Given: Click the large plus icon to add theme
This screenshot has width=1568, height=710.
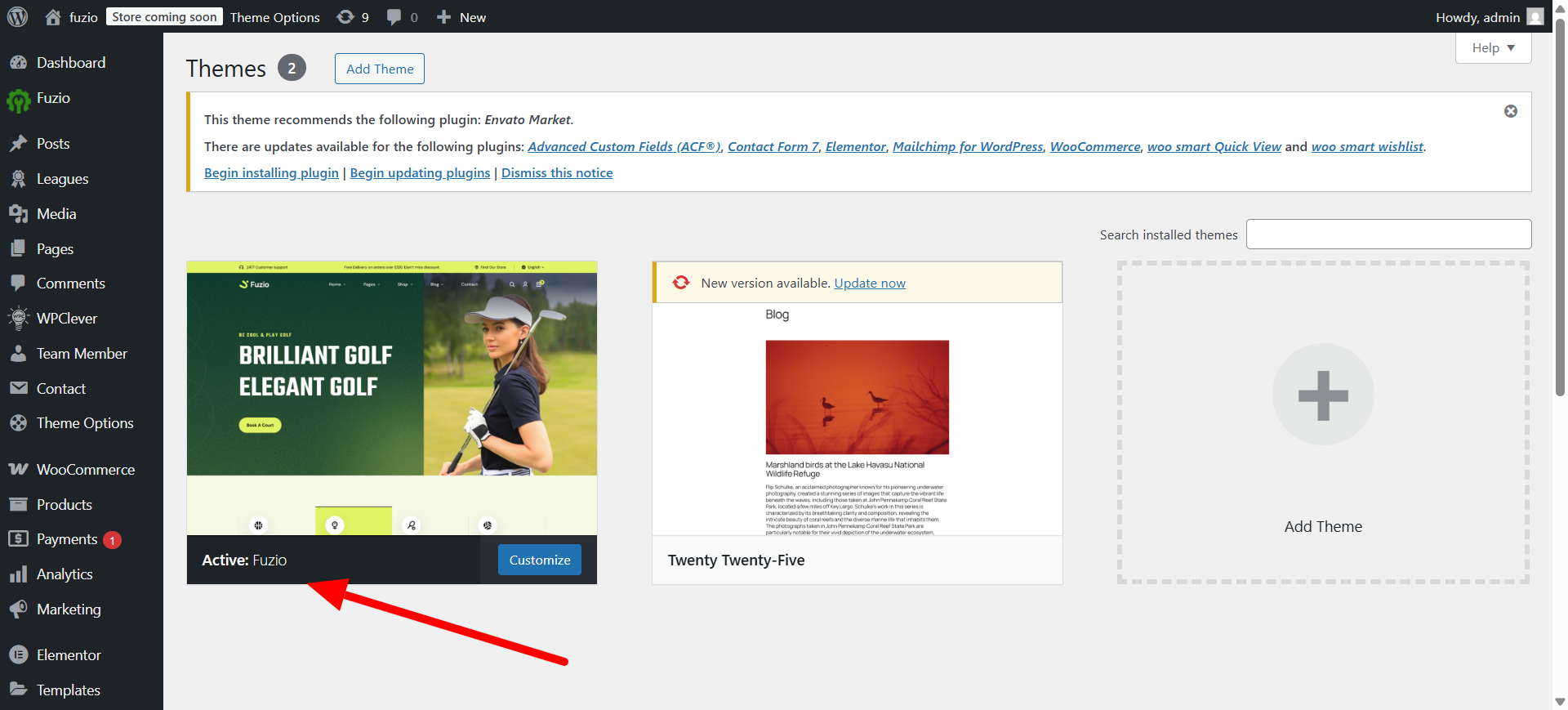Looking at the screenshot, I should (x=1323, y=395).
